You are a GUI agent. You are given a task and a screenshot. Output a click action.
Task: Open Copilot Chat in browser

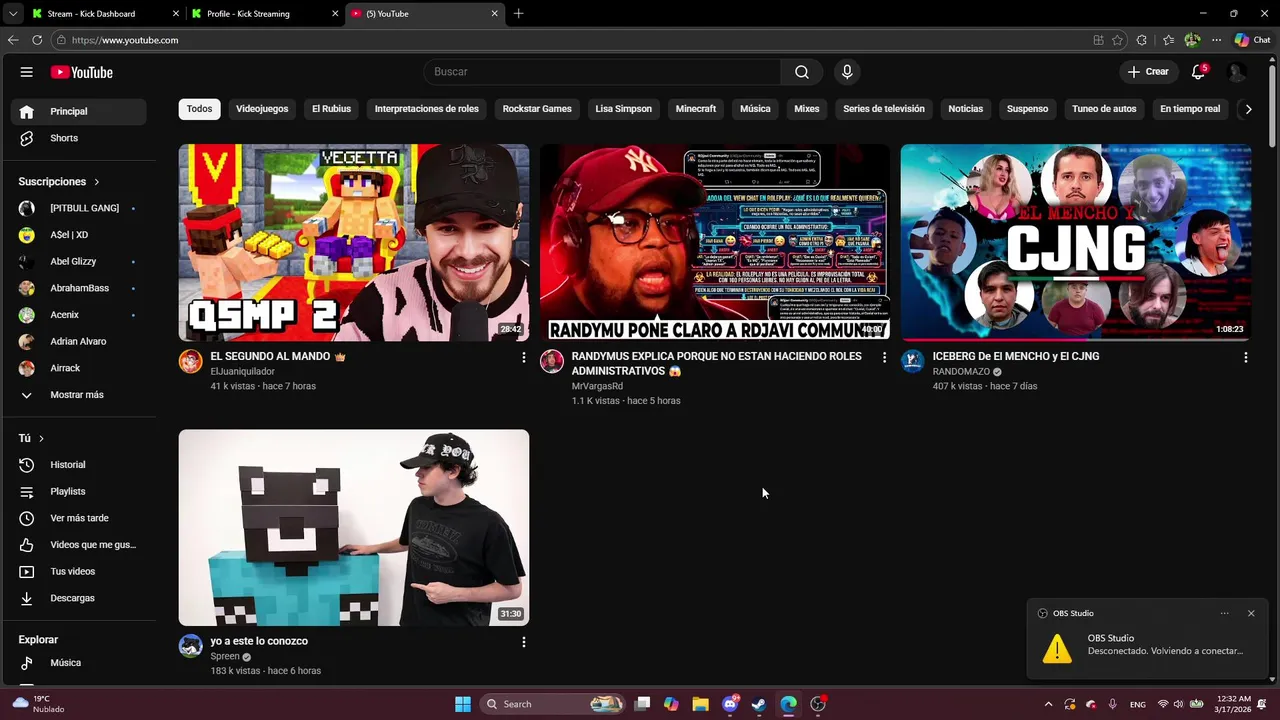(x=1252, y=40)
